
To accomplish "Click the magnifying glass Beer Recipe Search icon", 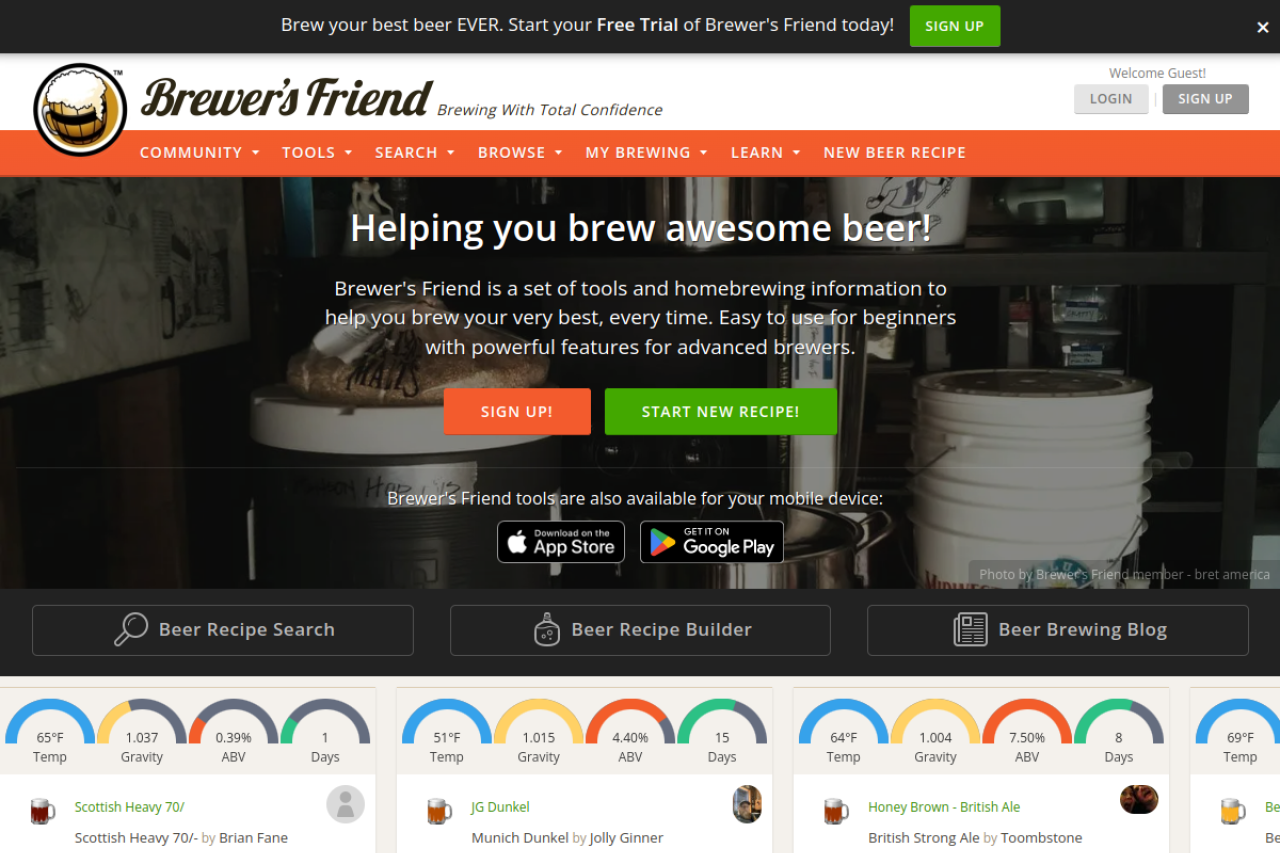I will [x=131, y=630].
